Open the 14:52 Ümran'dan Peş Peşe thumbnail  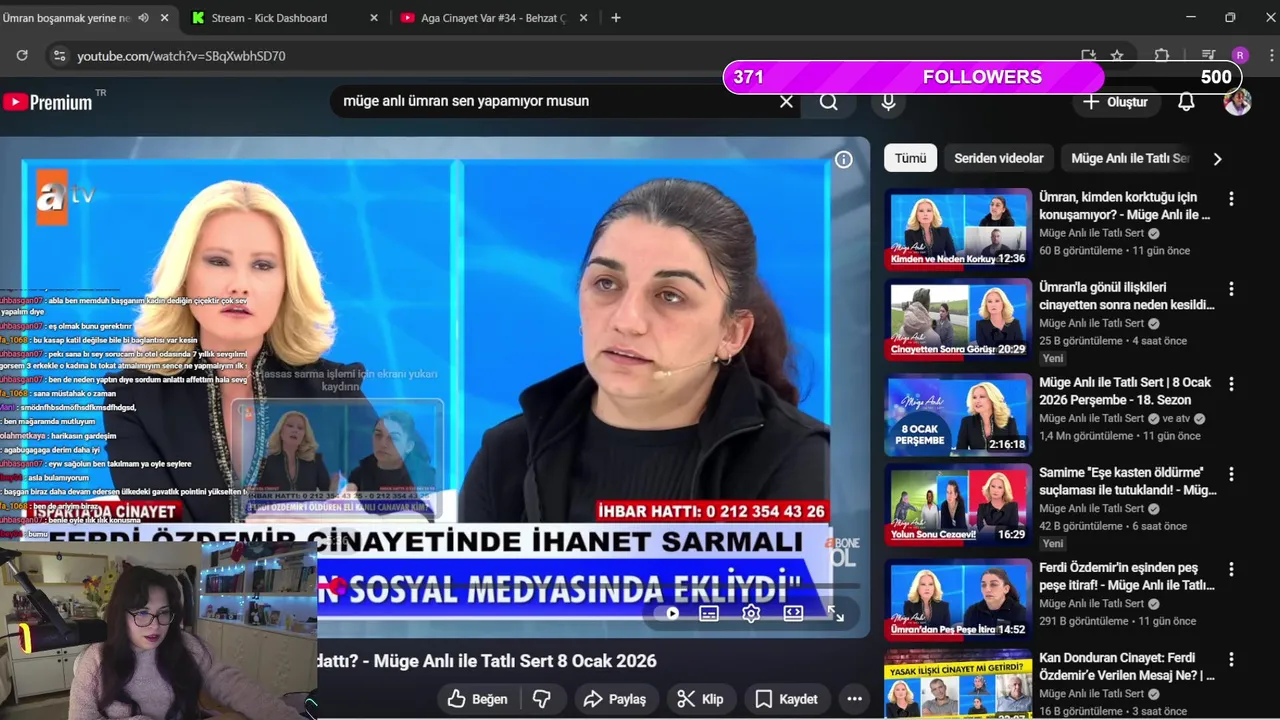(958, 599)
